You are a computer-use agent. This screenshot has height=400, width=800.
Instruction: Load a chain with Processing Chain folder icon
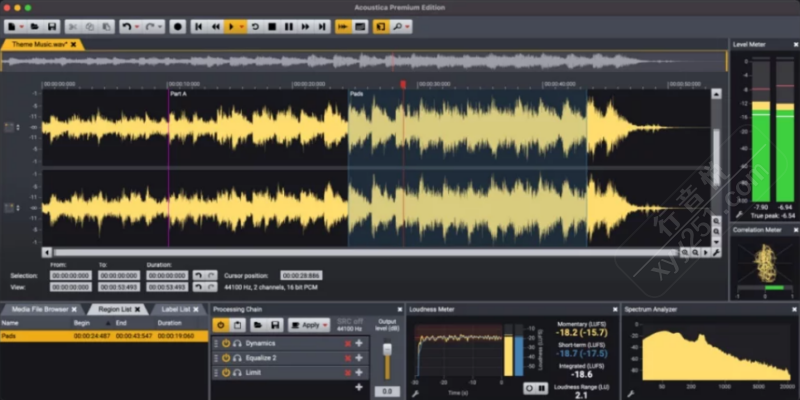[x=258, y=325]
